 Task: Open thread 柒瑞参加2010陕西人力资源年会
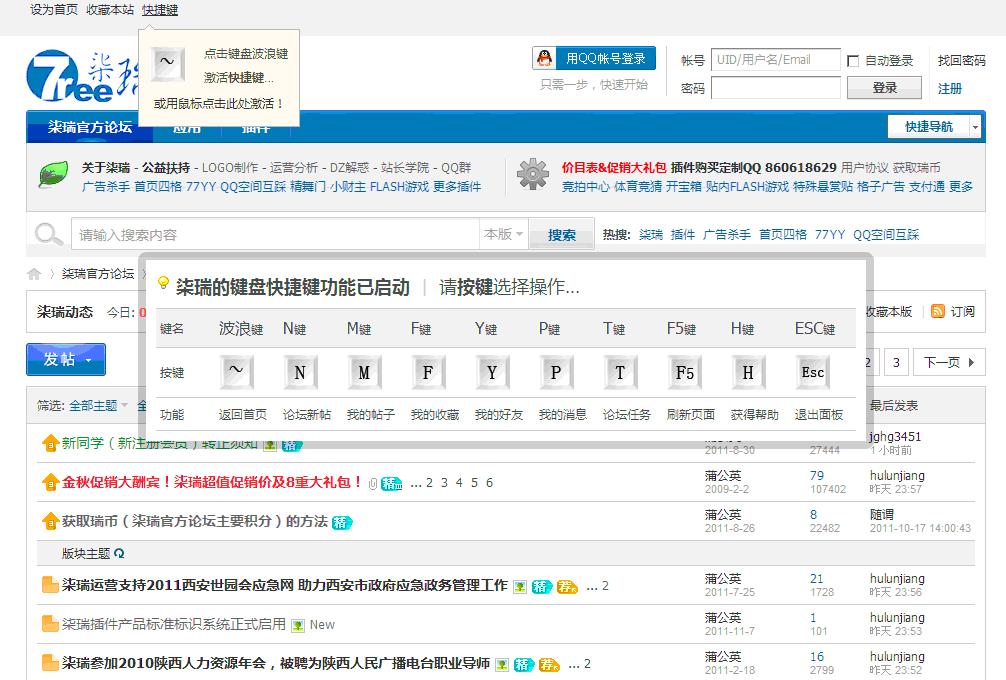click(x=276, y=663)
